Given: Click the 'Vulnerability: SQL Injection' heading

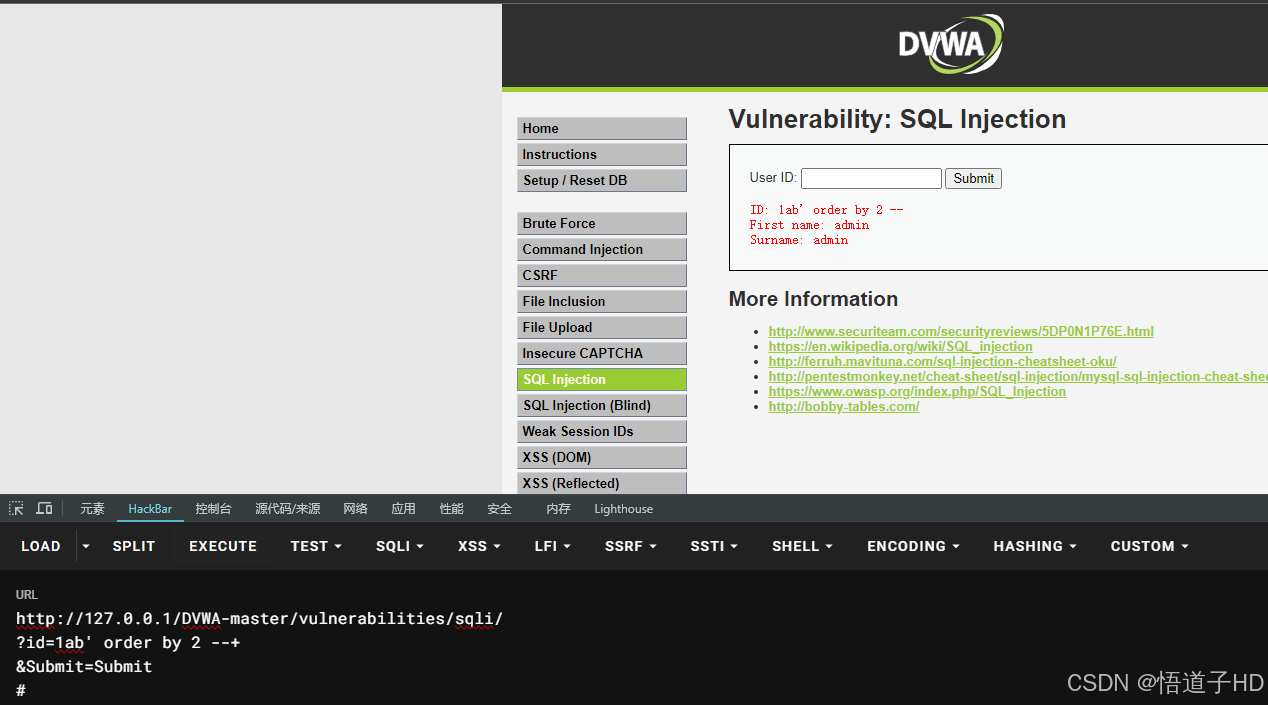Looking at the screenshot, I should pos(897,119).
